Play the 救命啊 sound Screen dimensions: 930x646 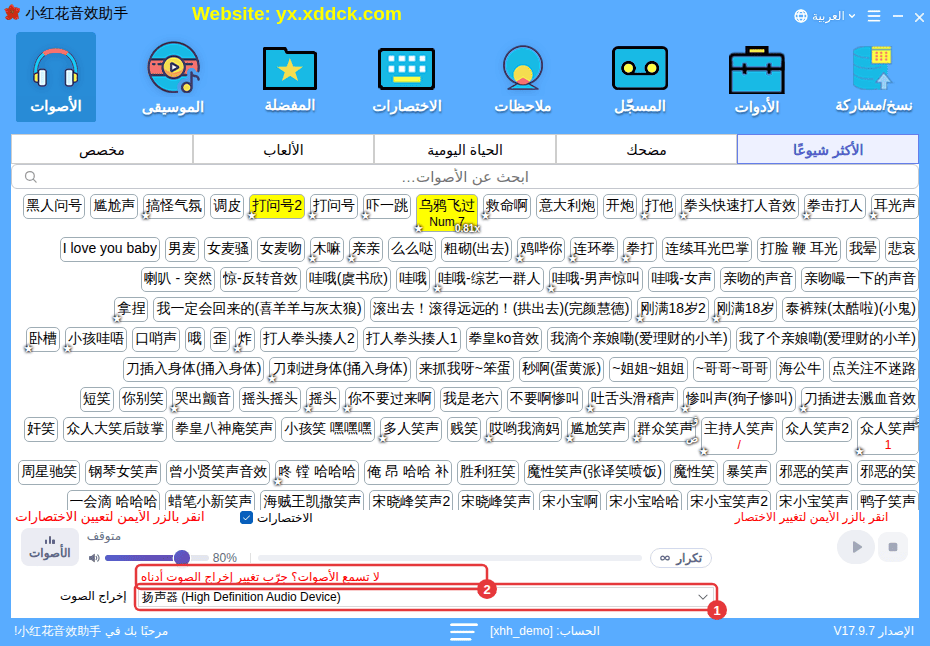point(507,206)
